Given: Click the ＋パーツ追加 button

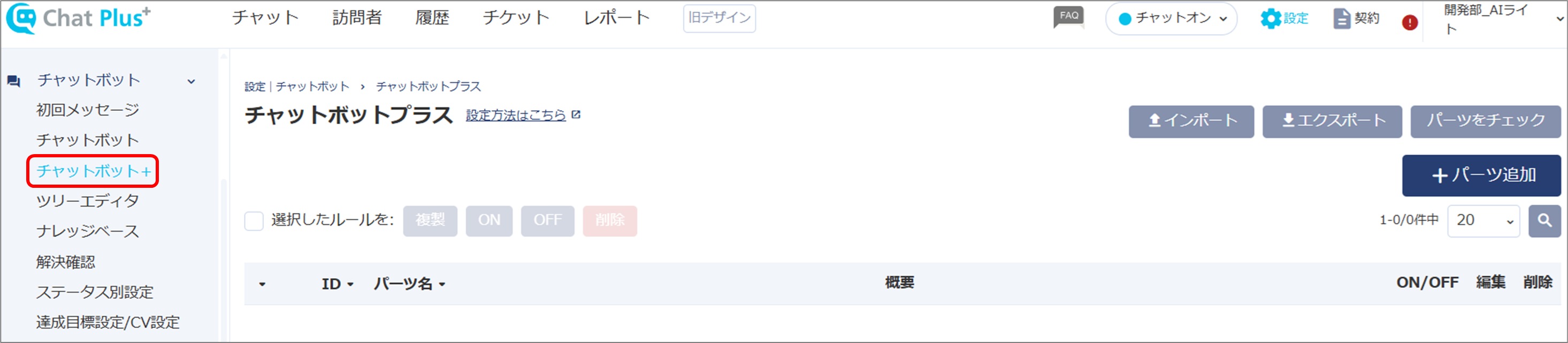Looking at the screenshot, I should [1481, 176].
